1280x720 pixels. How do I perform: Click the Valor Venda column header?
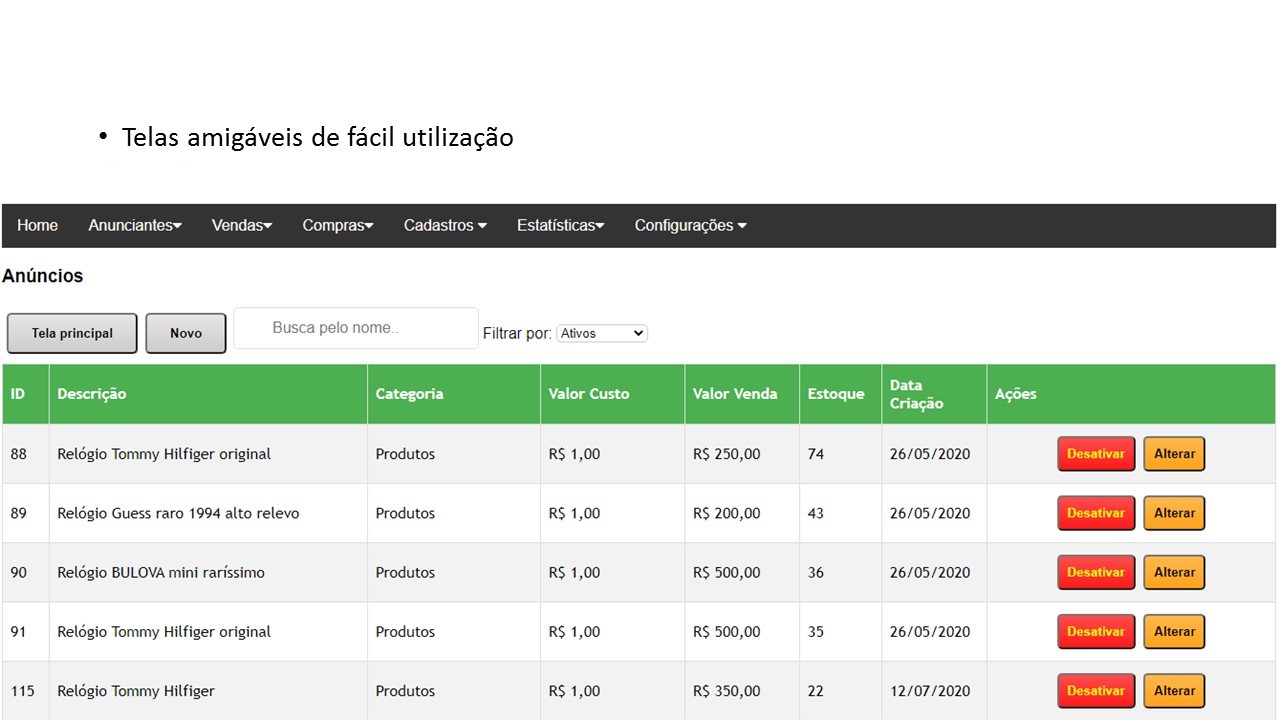coord(734,394)
